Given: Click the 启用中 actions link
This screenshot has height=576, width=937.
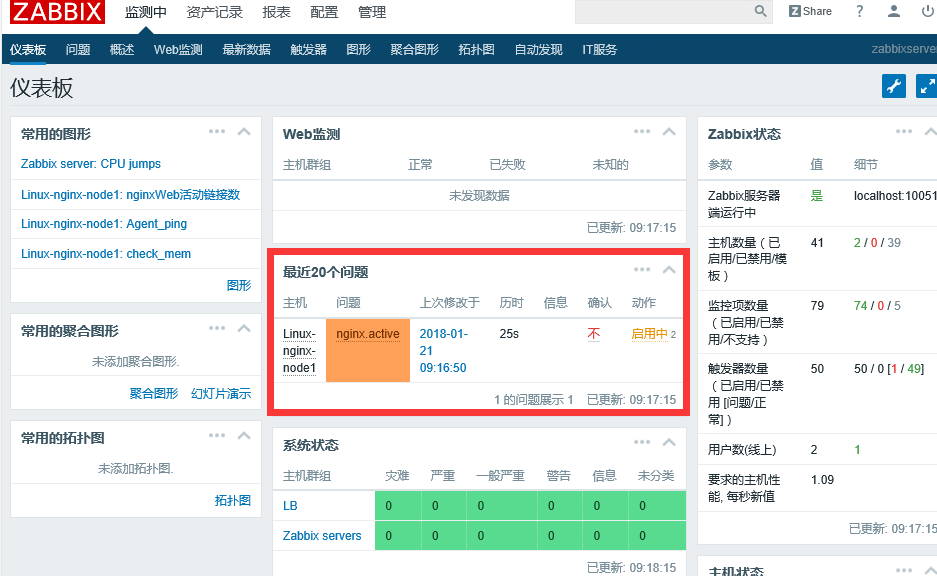Looking at the screenshot, I should [x=650, y=333].
